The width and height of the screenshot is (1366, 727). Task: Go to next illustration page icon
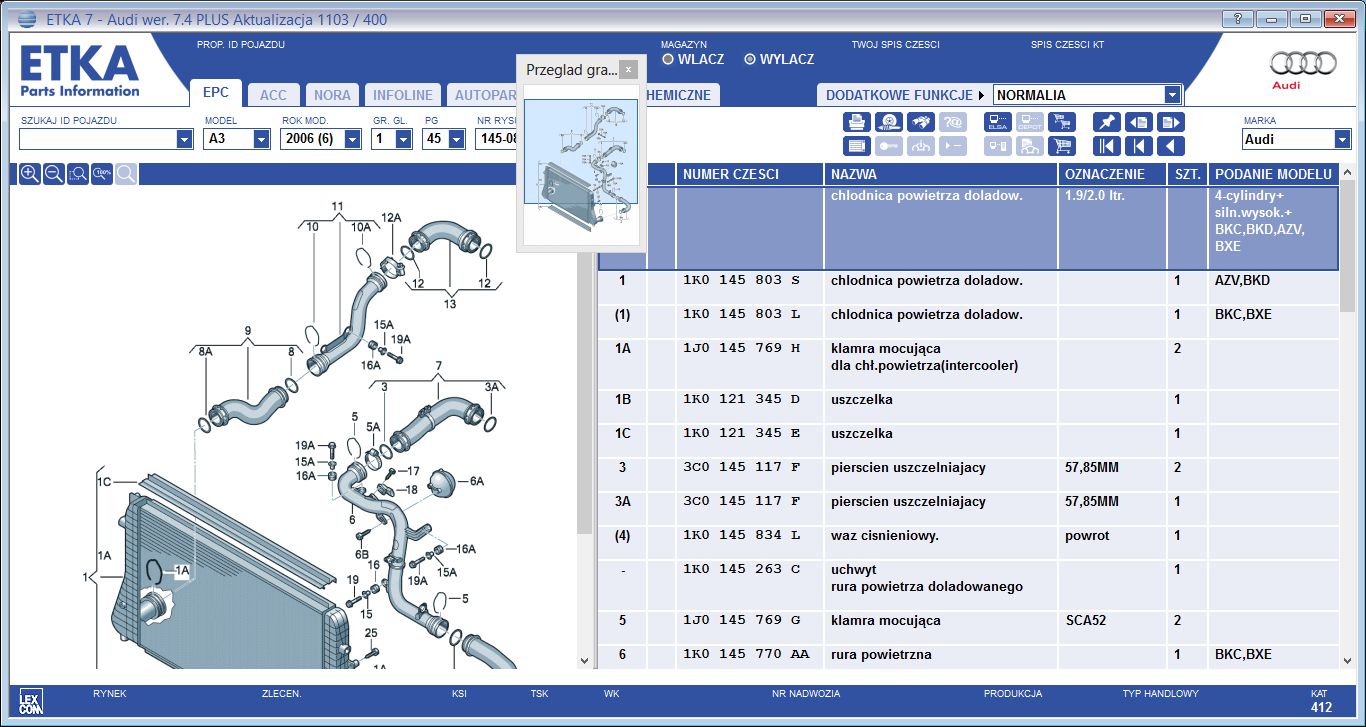pyautogui.click(x=1170, y=122)
